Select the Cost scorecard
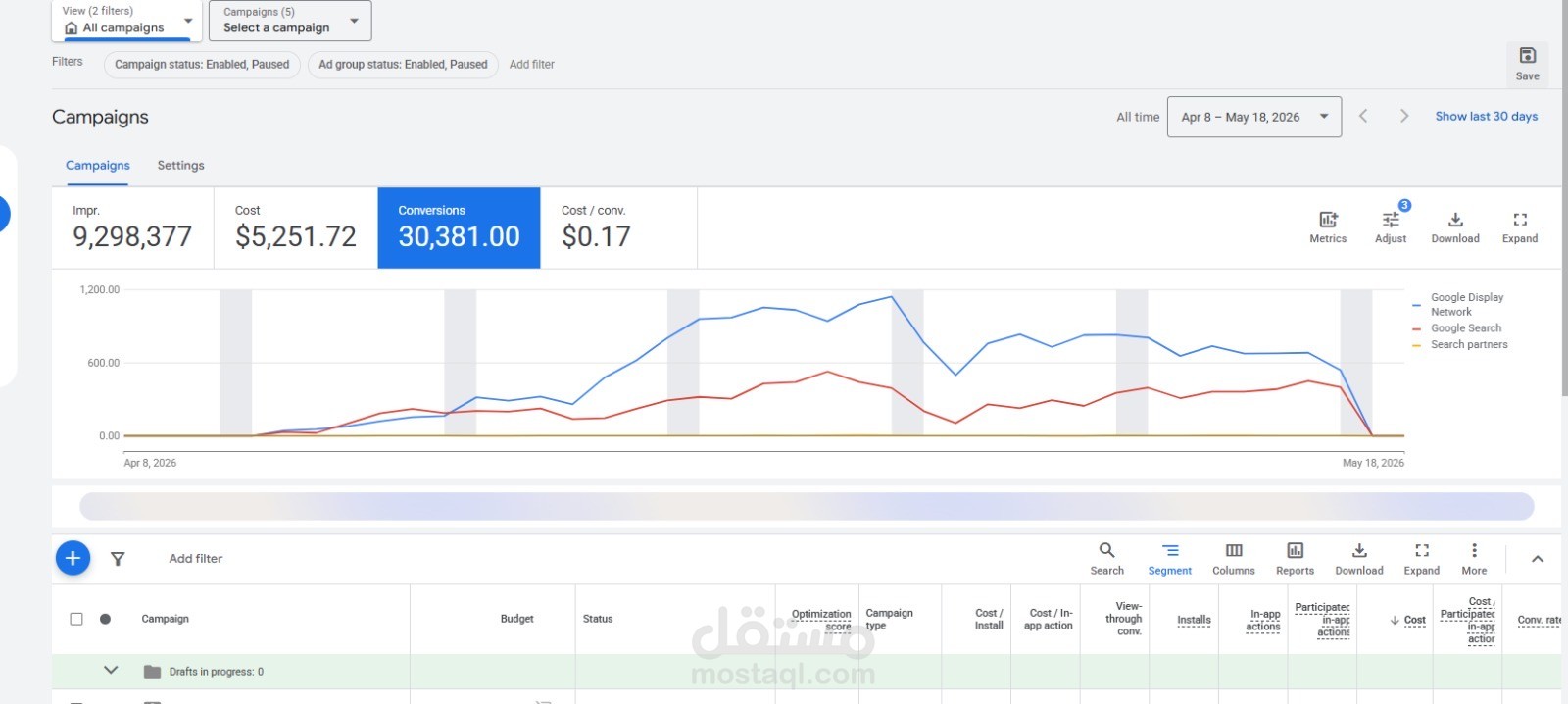The width and height of the screenshot is (1568, 704). coord(296,227)
